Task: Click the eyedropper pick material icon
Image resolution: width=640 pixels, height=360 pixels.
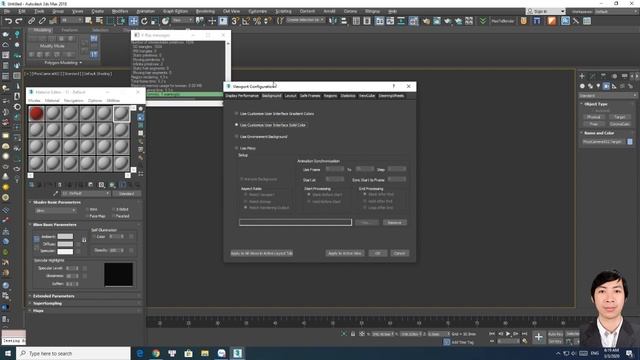Action: pos(56,193)
